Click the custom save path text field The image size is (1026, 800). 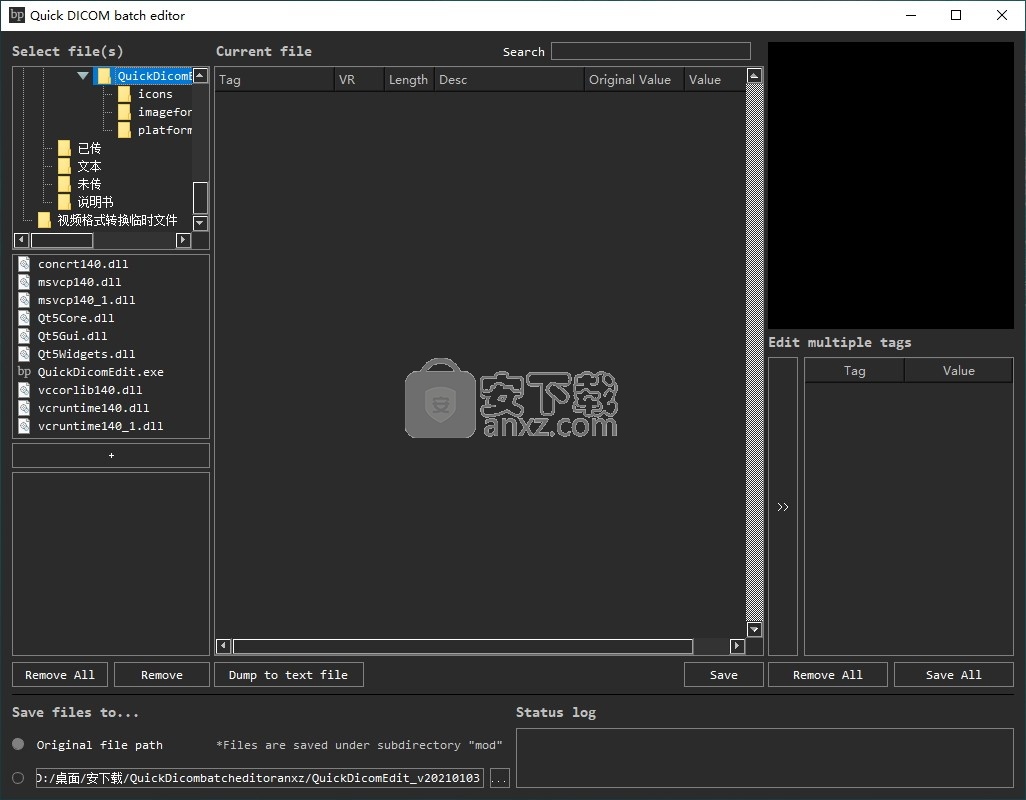260,778
